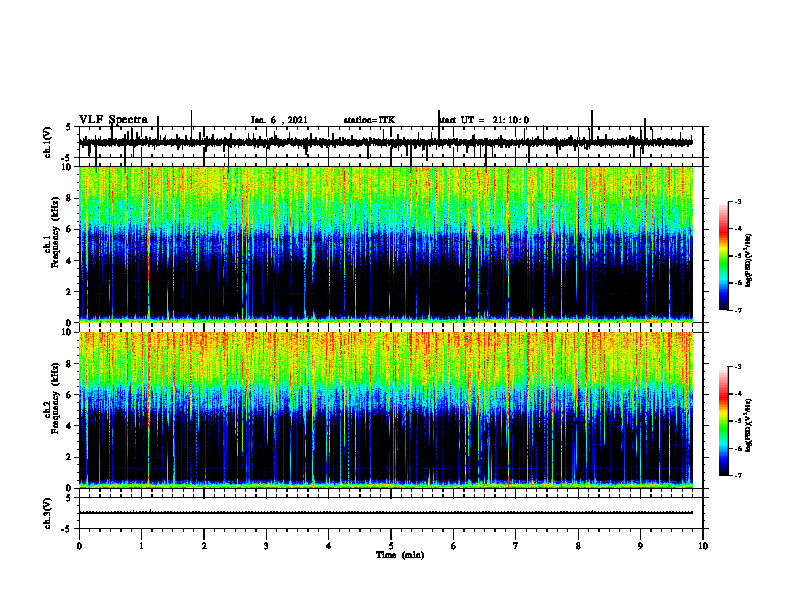Click the time axis tick label "2"
Image resolution: width=792 pixels, height=612 pixels.
tap(204, 546)
